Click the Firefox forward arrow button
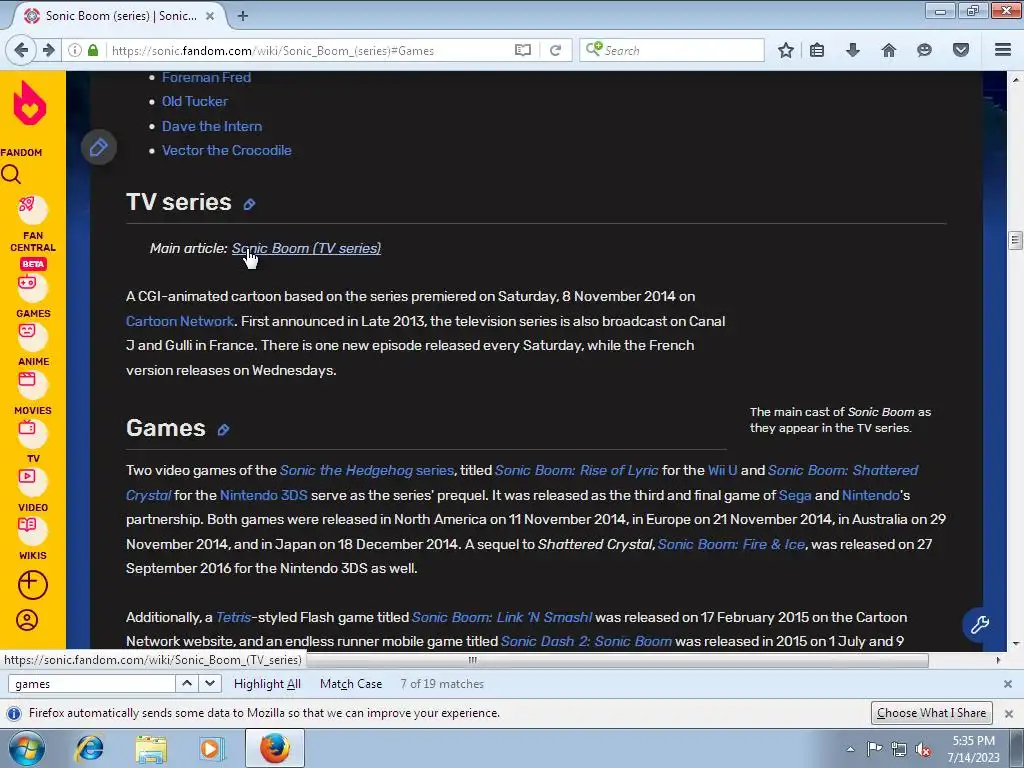The height and width of the screenshot is (768, 1024). 48,50
